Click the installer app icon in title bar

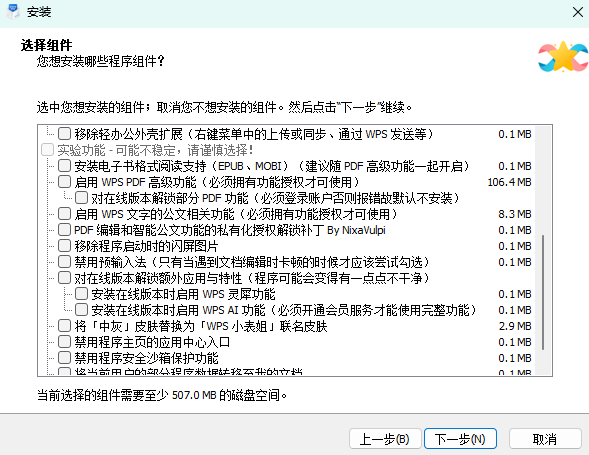pos(13,12)
